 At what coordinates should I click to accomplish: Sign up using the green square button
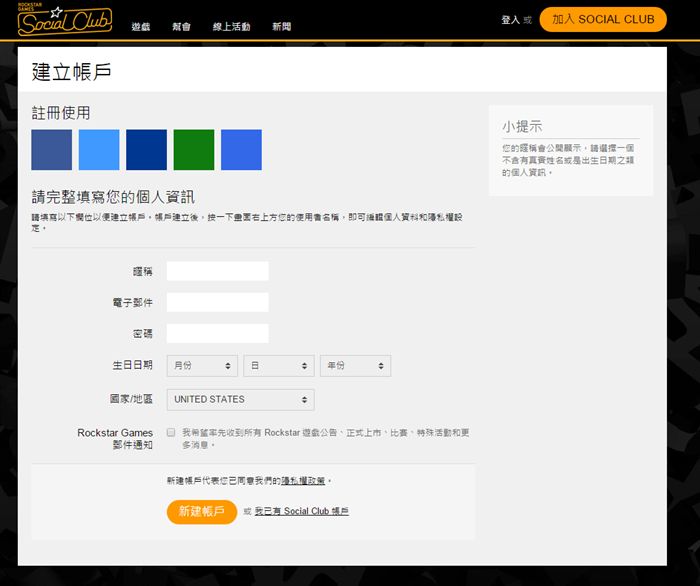194,150
